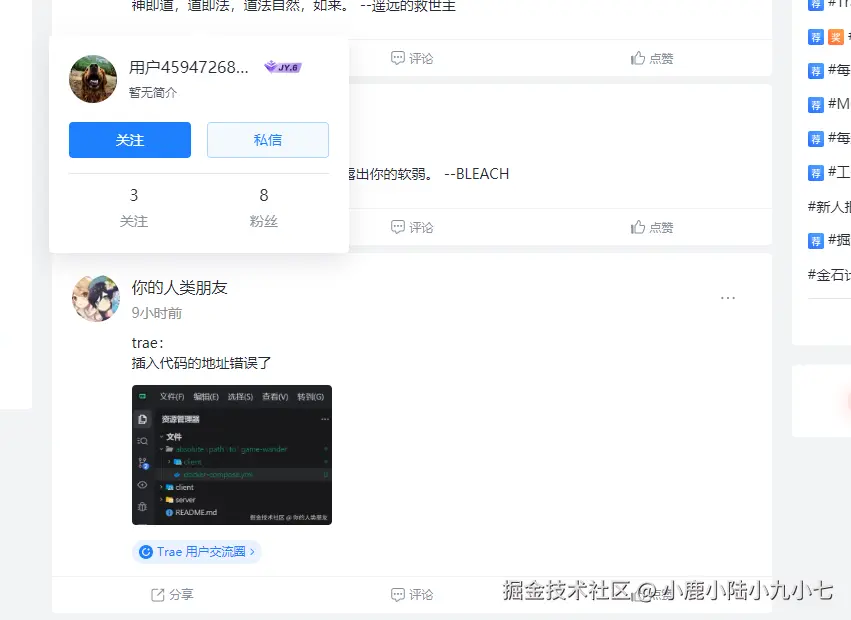
Task: Follow 用户45947268 with the 关注 button
Action: [x=129, y=140]
